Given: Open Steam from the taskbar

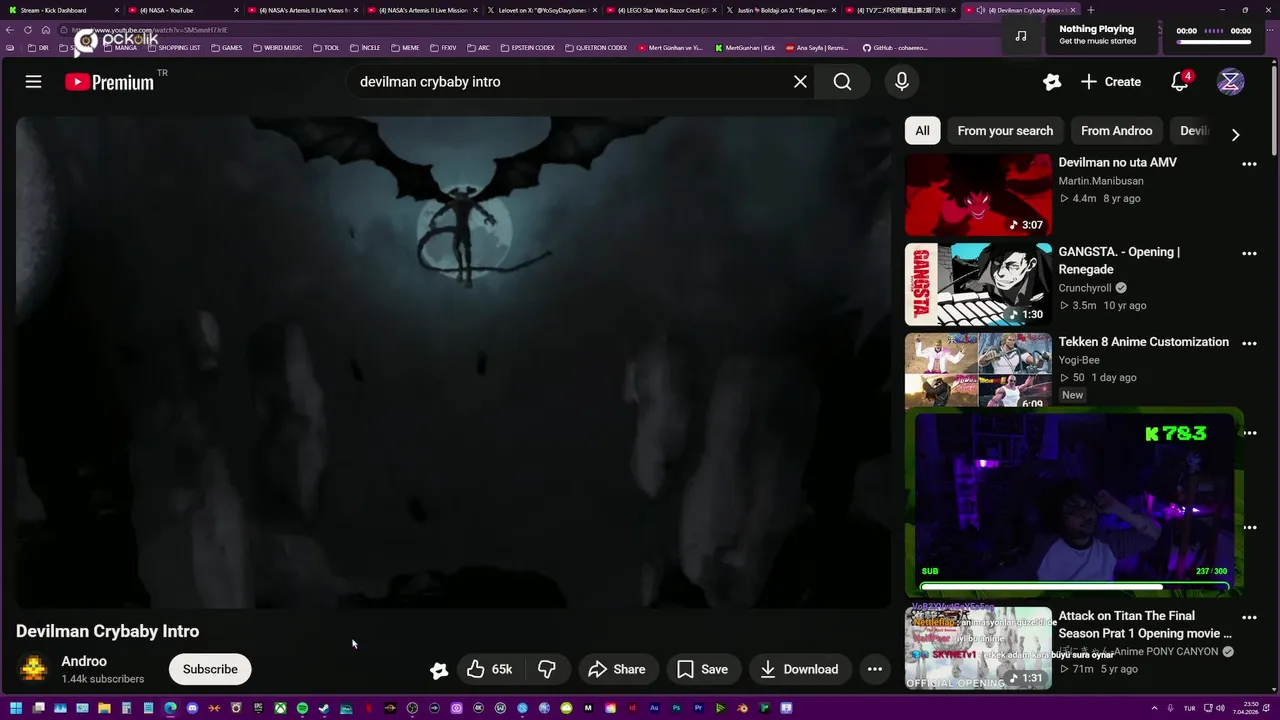Looking at the screenshot, I should [x=324, y=708].
